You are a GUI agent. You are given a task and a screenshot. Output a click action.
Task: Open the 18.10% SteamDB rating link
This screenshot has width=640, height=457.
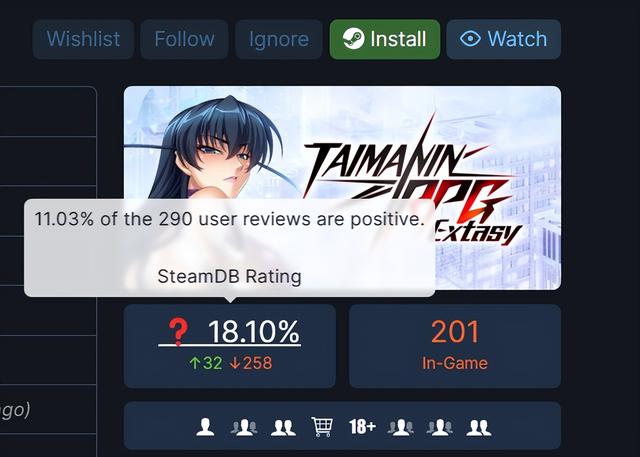tap(230, 332)
